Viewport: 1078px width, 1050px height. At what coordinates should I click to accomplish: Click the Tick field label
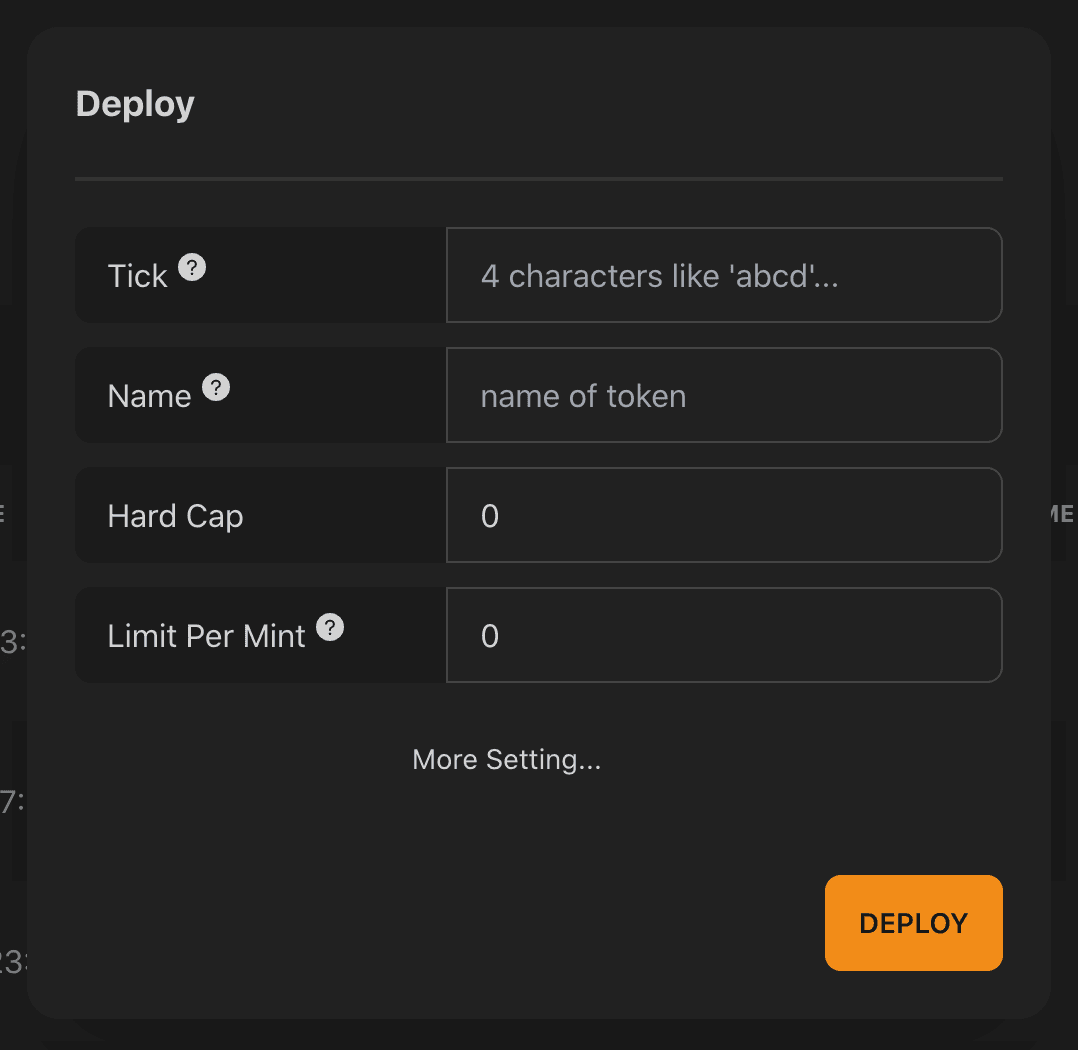pyautogui.click(x=137, y=276)
